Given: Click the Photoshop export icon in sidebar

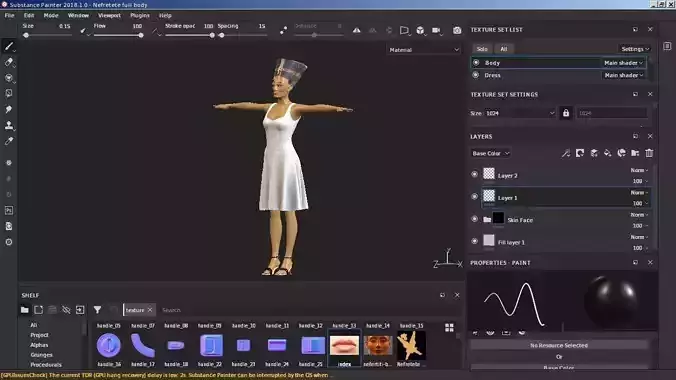Looking at the screenshot, I should pos(9,210).
